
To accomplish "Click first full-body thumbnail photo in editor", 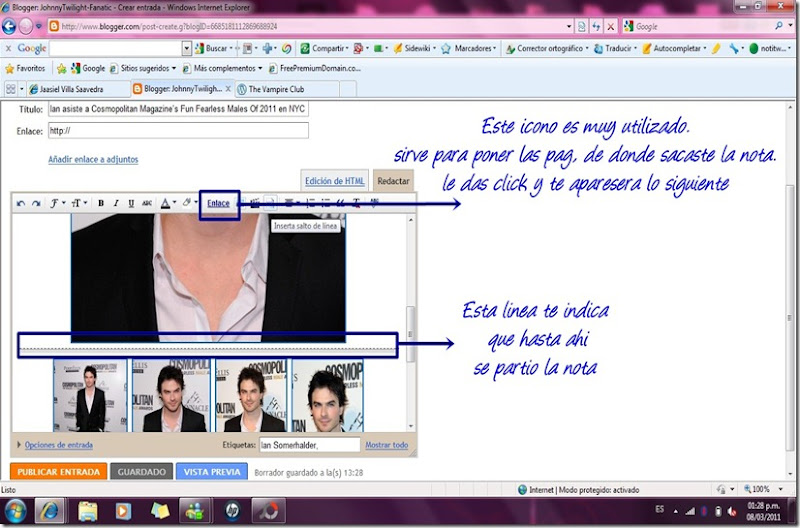I will point(90,396).
